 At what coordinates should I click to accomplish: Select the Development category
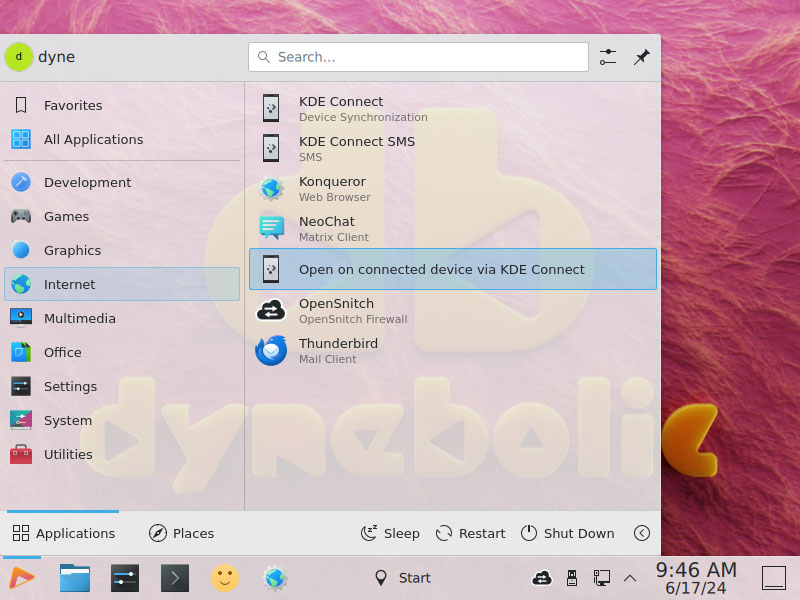click(x=122, y=182)
